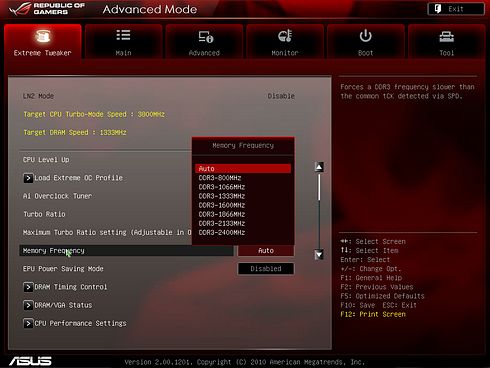Viewport: 490px width, 368px height.
Task: Select Auto in Memory Frequency list
Action: [x=243, y=169]
